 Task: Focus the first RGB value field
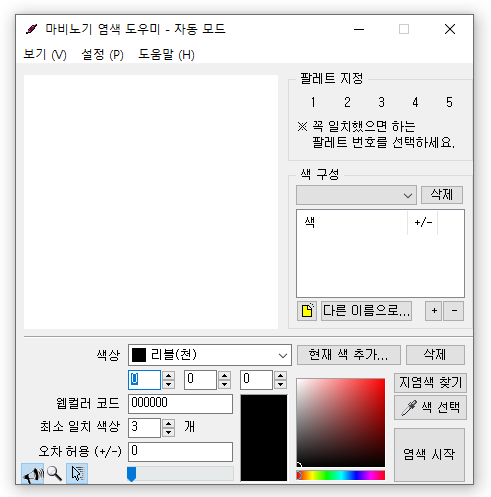click(x=144, y=380)
